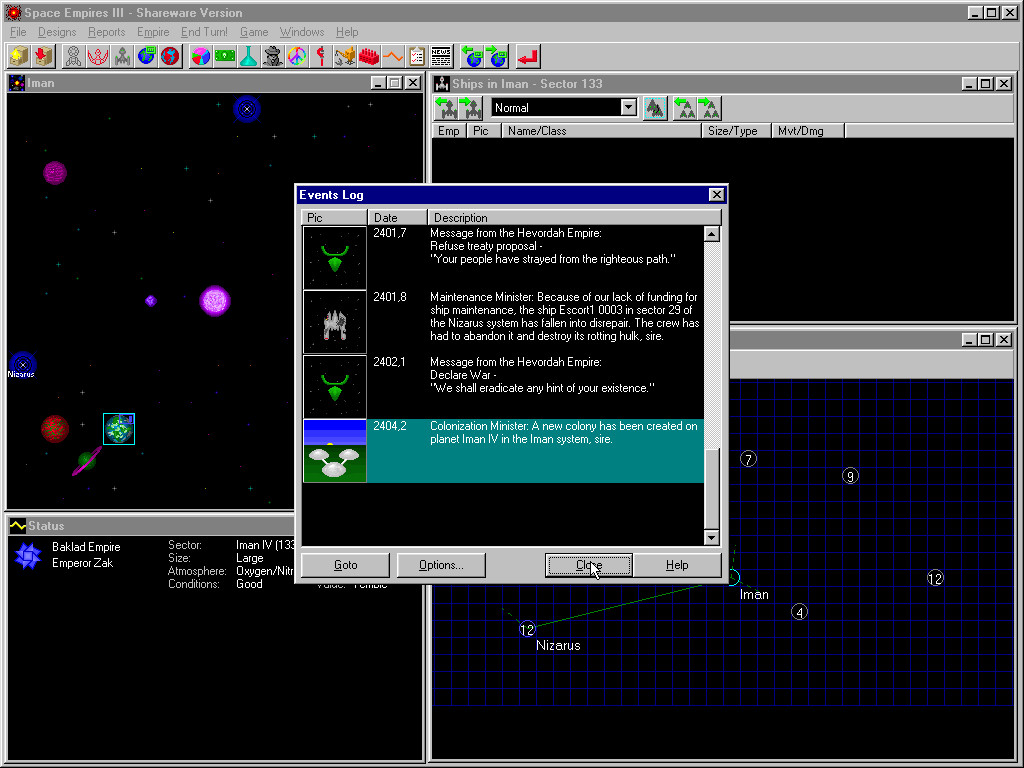Click the red end-turn arrow icon

click(x=528, y=56)
